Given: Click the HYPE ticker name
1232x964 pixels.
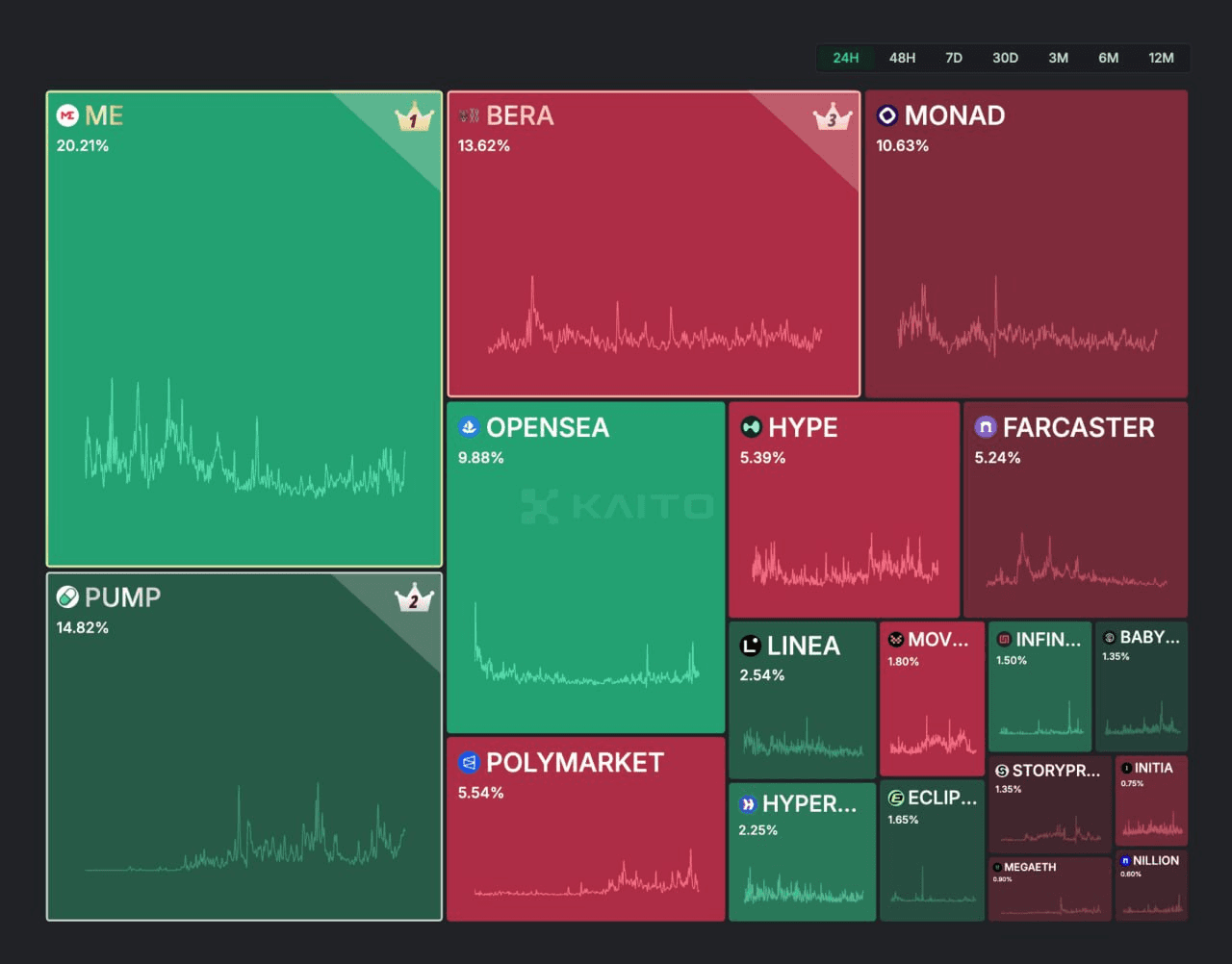Looking at the screenshot, I should pyautogui.click(x=803, y=427).
